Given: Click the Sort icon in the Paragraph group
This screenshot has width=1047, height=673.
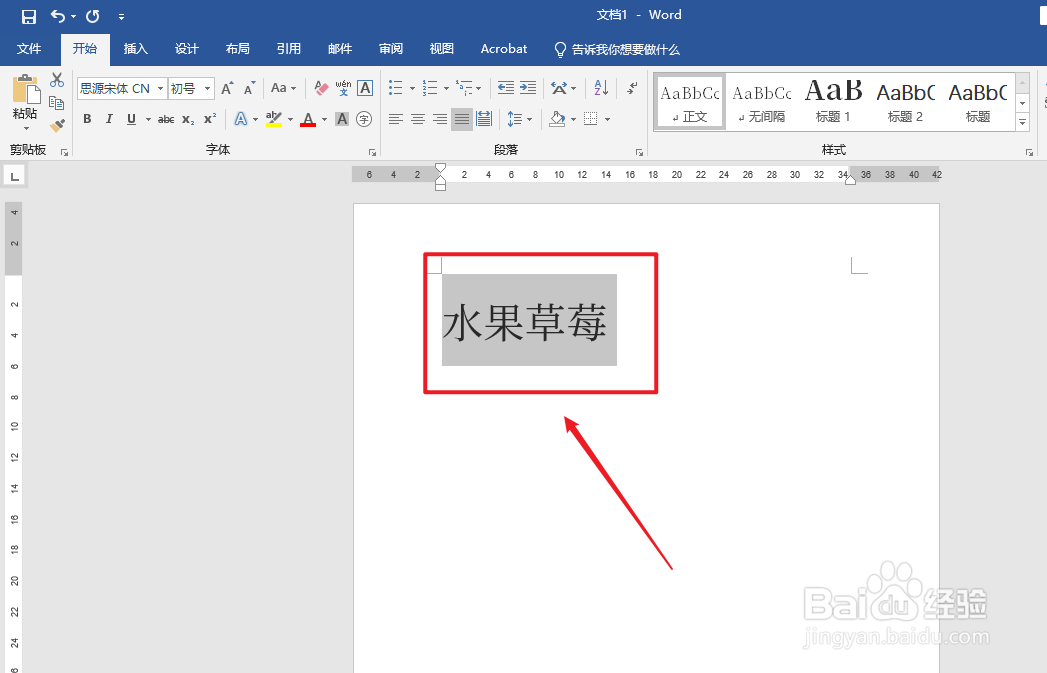Looking at the screenshot, I should click(x=601, y=89).
